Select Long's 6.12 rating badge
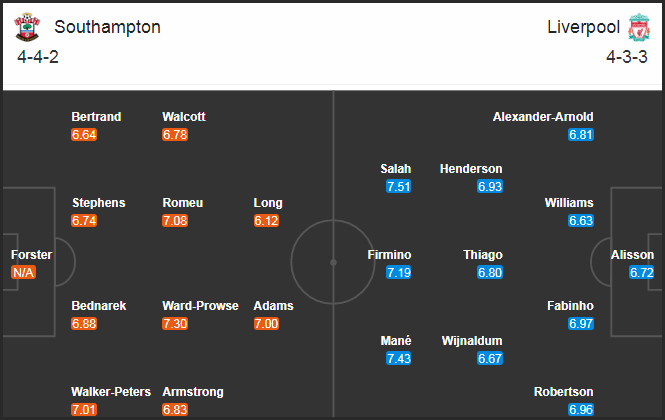Screen dimensions: 665x420 [x=266, y=221]
